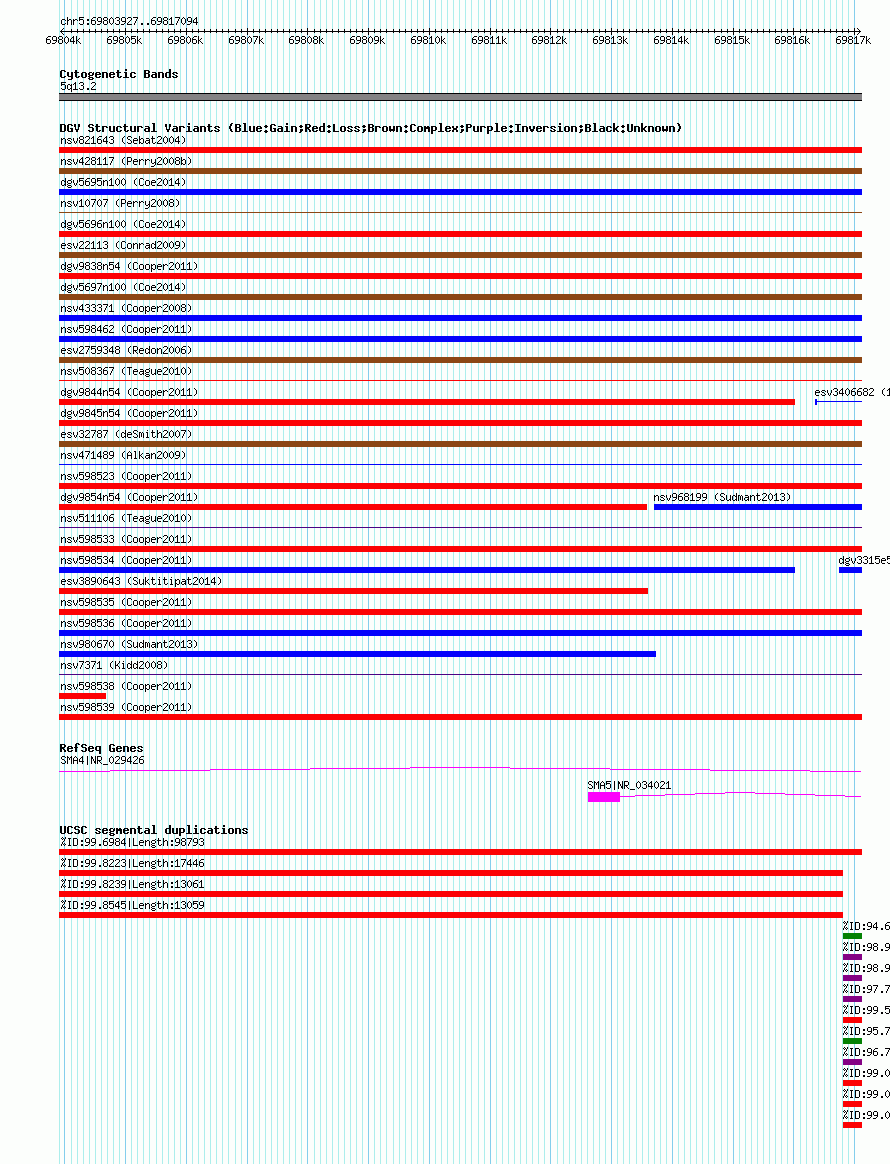The width and height of the screenshot is (890, 1164).
Task: Select the small blue bar under esv3406682
Action: click(839, 402)
